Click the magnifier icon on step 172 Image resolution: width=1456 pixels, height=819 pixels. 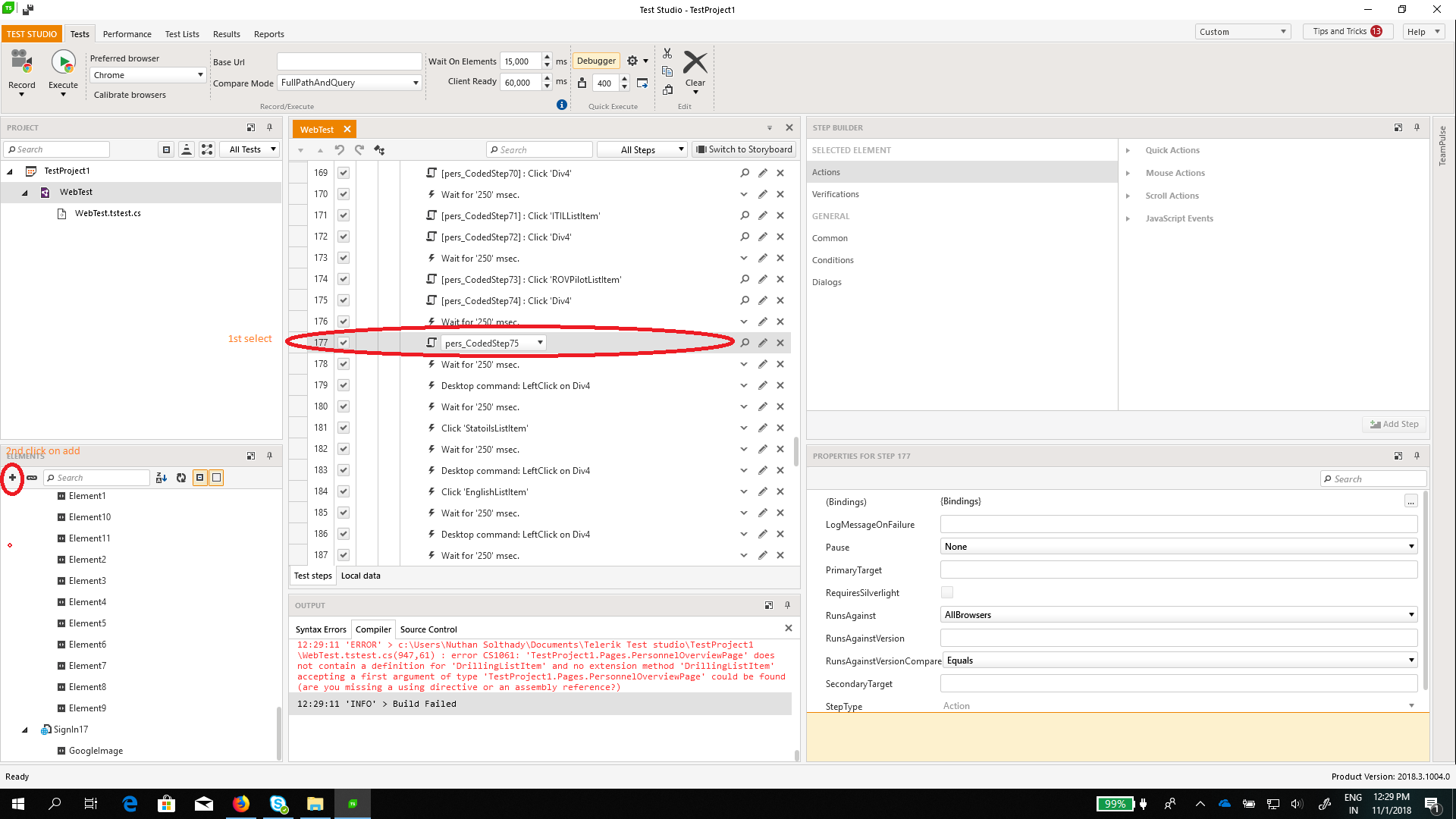[x=745, y=237]
